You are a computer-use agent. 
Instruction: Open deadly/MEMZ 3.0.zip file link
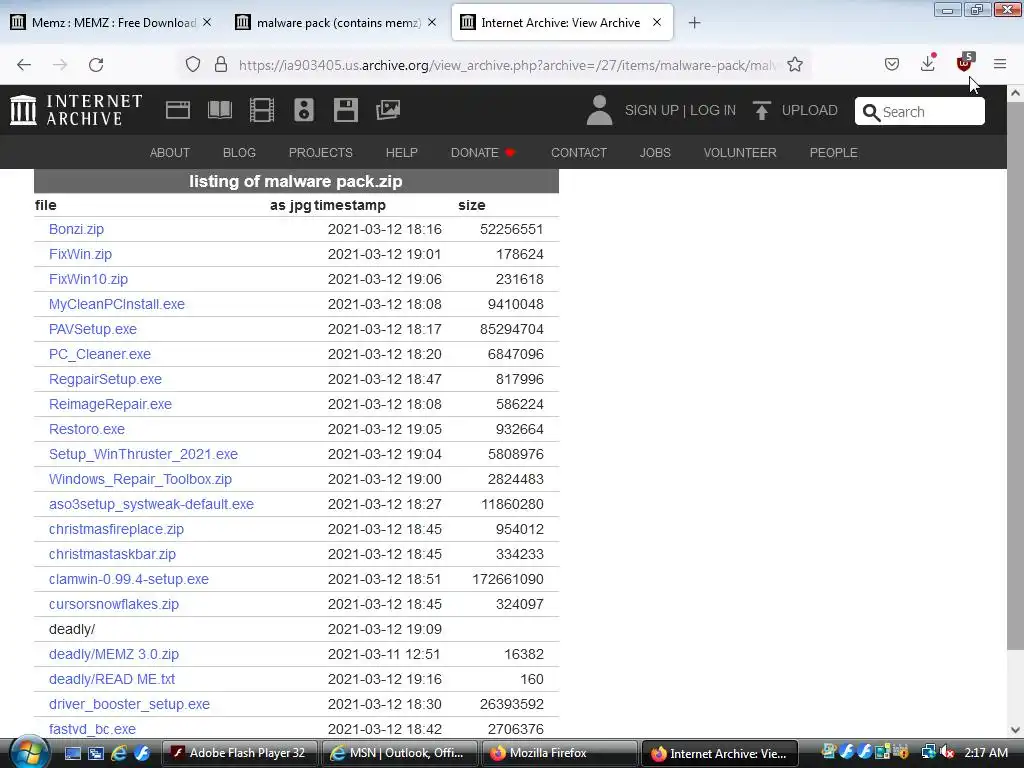[x=114, y=654]
